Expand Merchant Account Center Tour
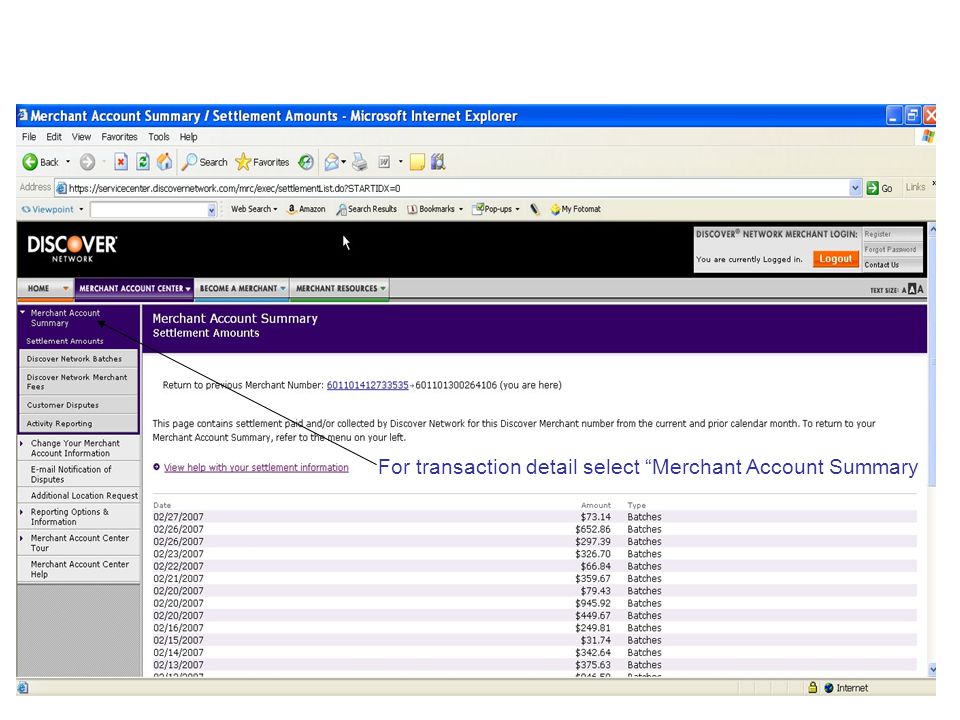 pyautogui.click(x=22, y=538)
